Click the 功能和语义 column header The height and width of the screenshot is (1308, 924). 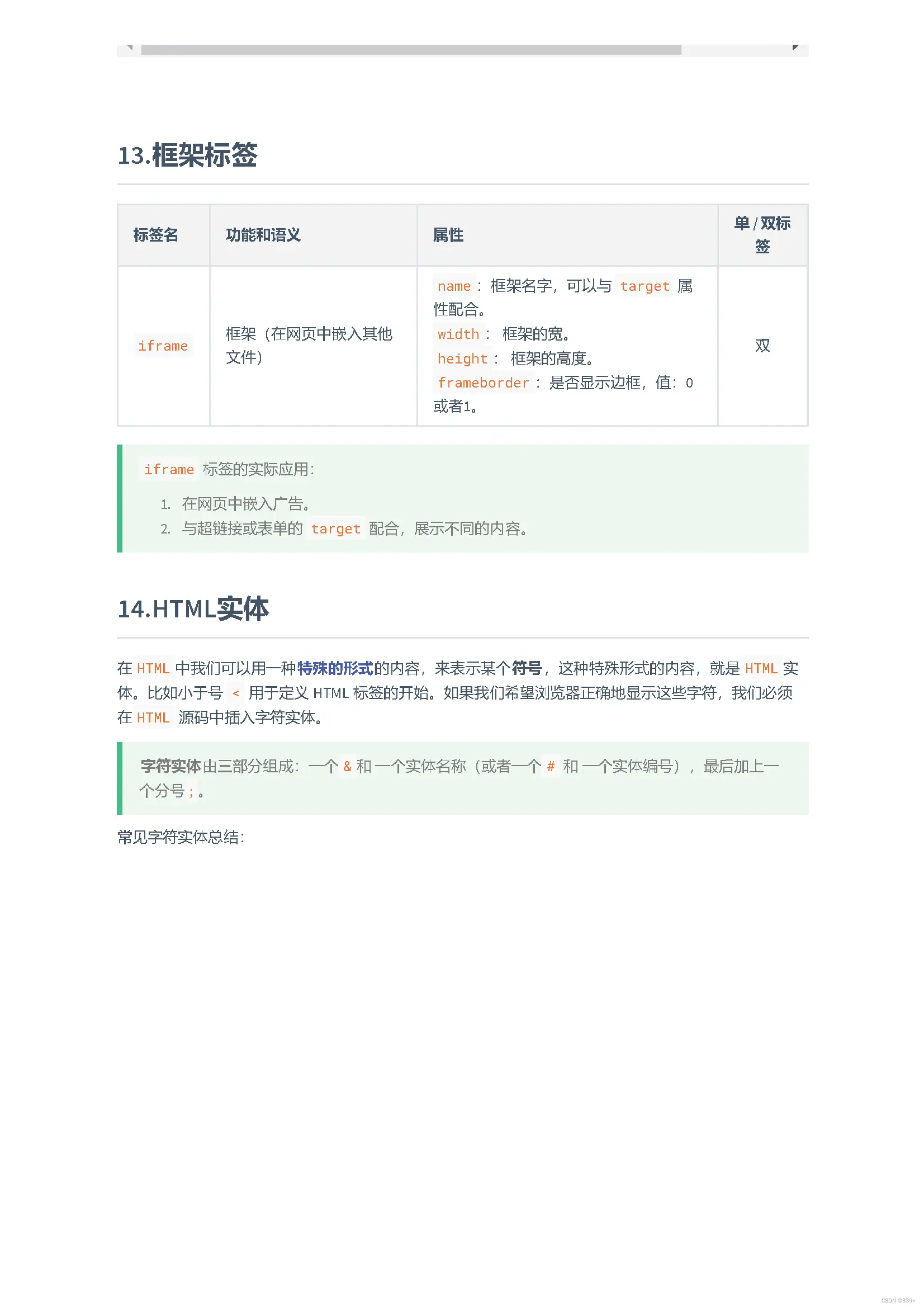point(263,235)
